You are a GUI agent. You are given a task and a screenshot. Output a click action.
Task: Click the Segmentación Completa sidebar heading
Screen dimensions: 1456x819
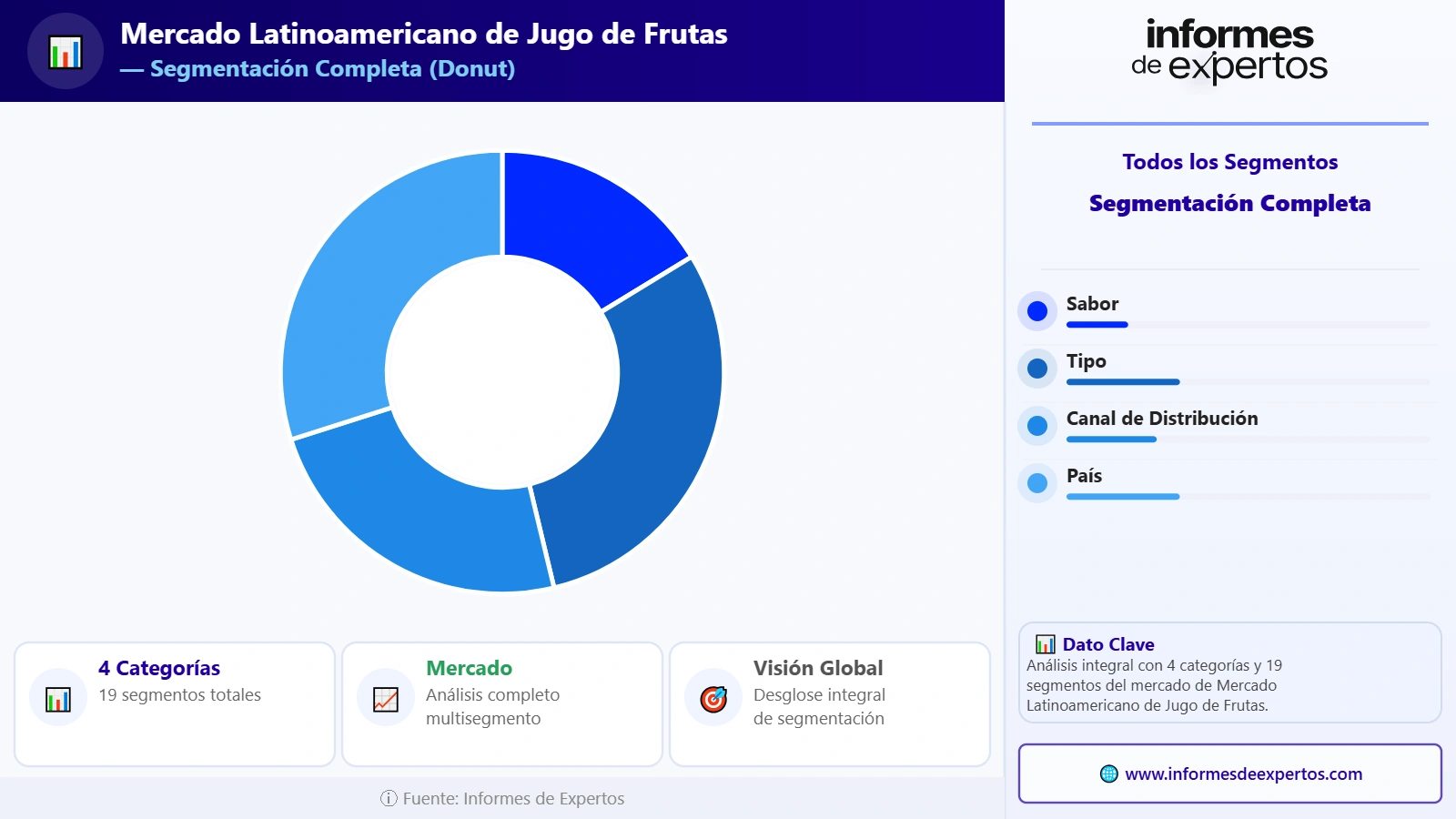tap(1230, 203)
